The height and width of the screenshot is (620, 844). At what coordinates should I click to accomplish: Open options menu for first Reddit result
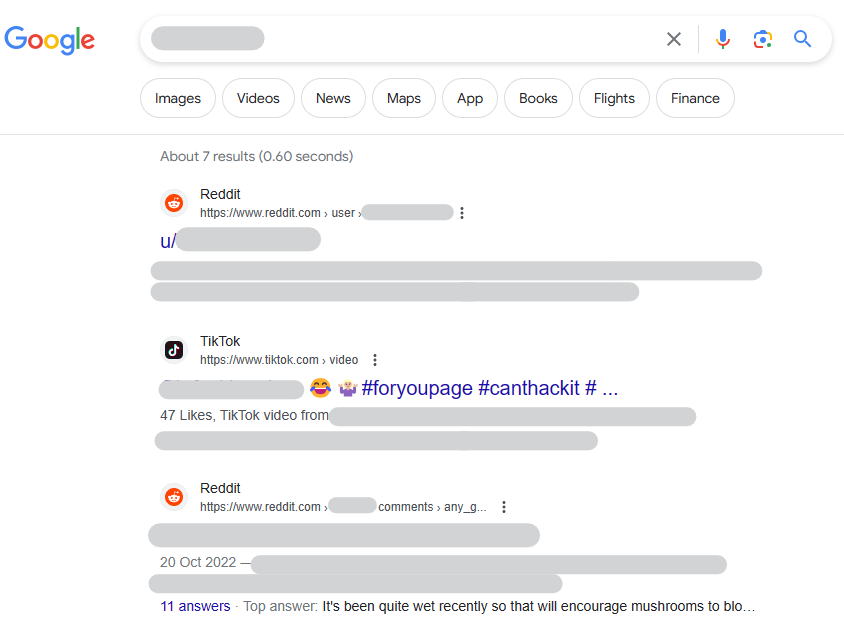click(462, 213)
